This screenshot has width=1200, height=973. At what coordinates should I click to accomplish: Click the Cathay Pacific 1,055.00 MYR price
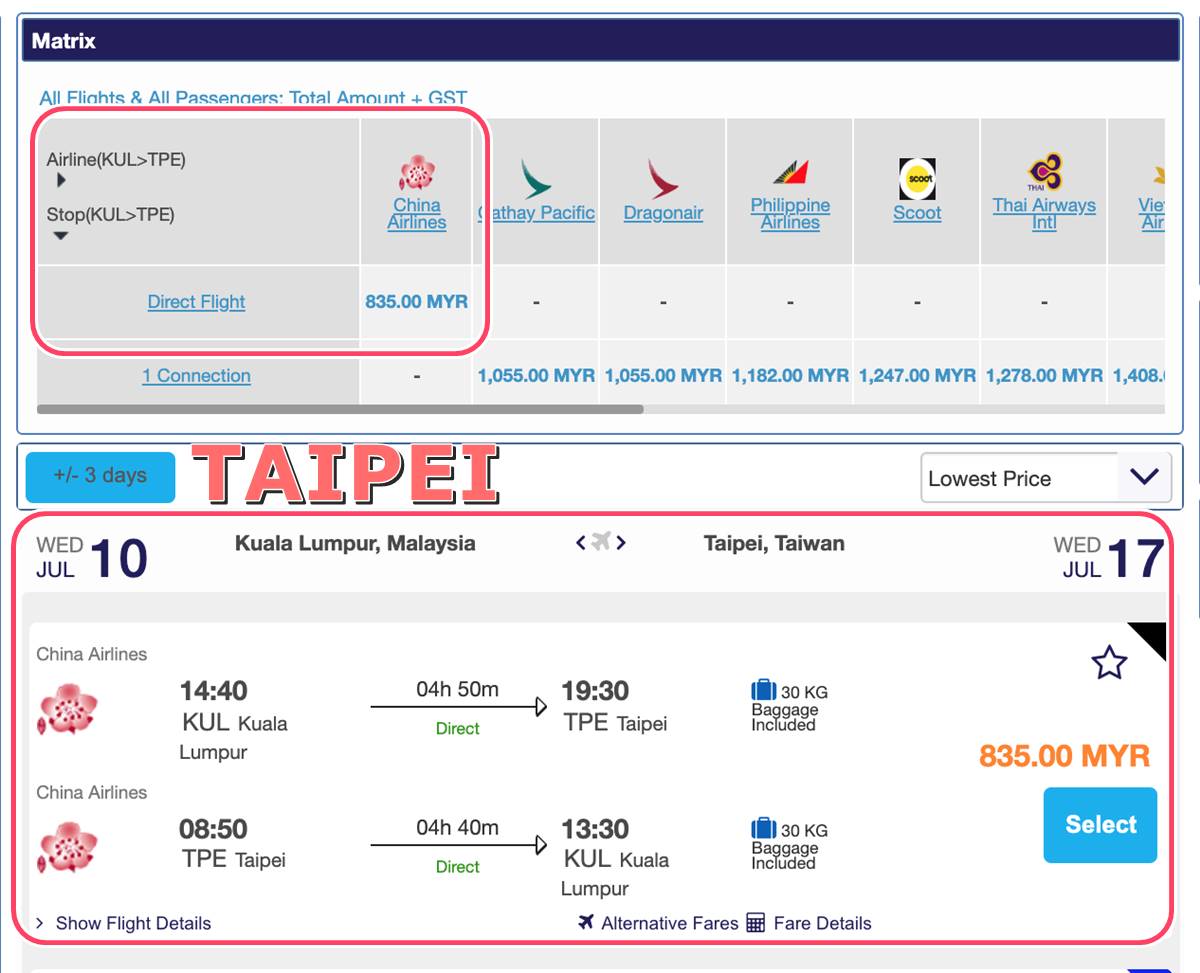536,376
